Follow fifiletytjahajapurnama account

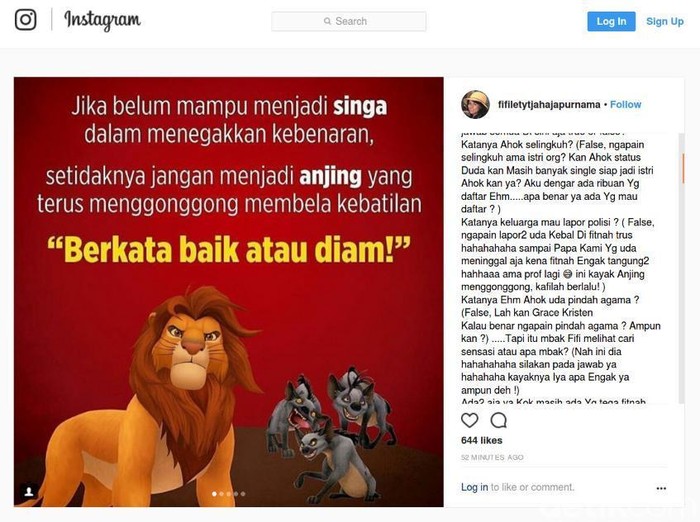[x=625, y=104]
